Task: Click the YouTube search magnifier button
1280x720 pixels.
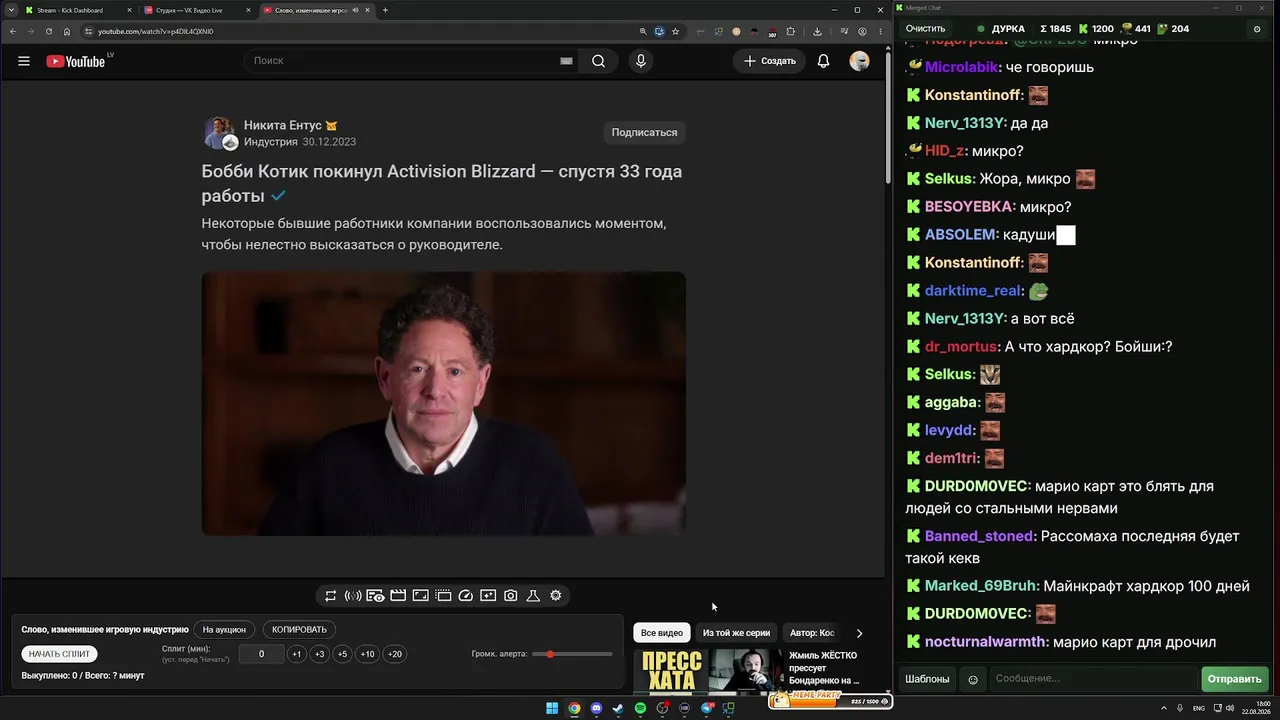Action: pyautogui.click(x=598, y=61)
